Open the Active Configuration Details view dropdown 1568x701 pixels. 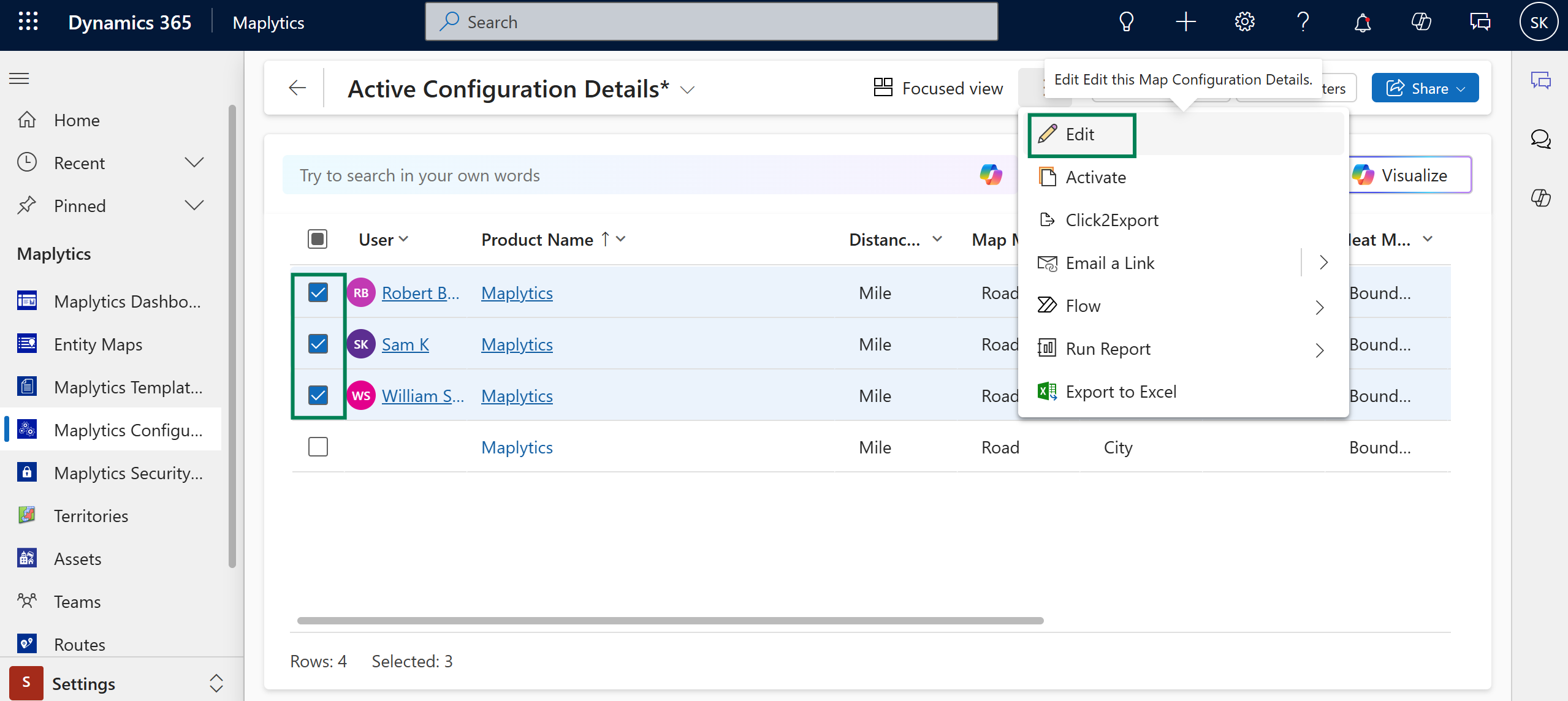coord(688,89)
